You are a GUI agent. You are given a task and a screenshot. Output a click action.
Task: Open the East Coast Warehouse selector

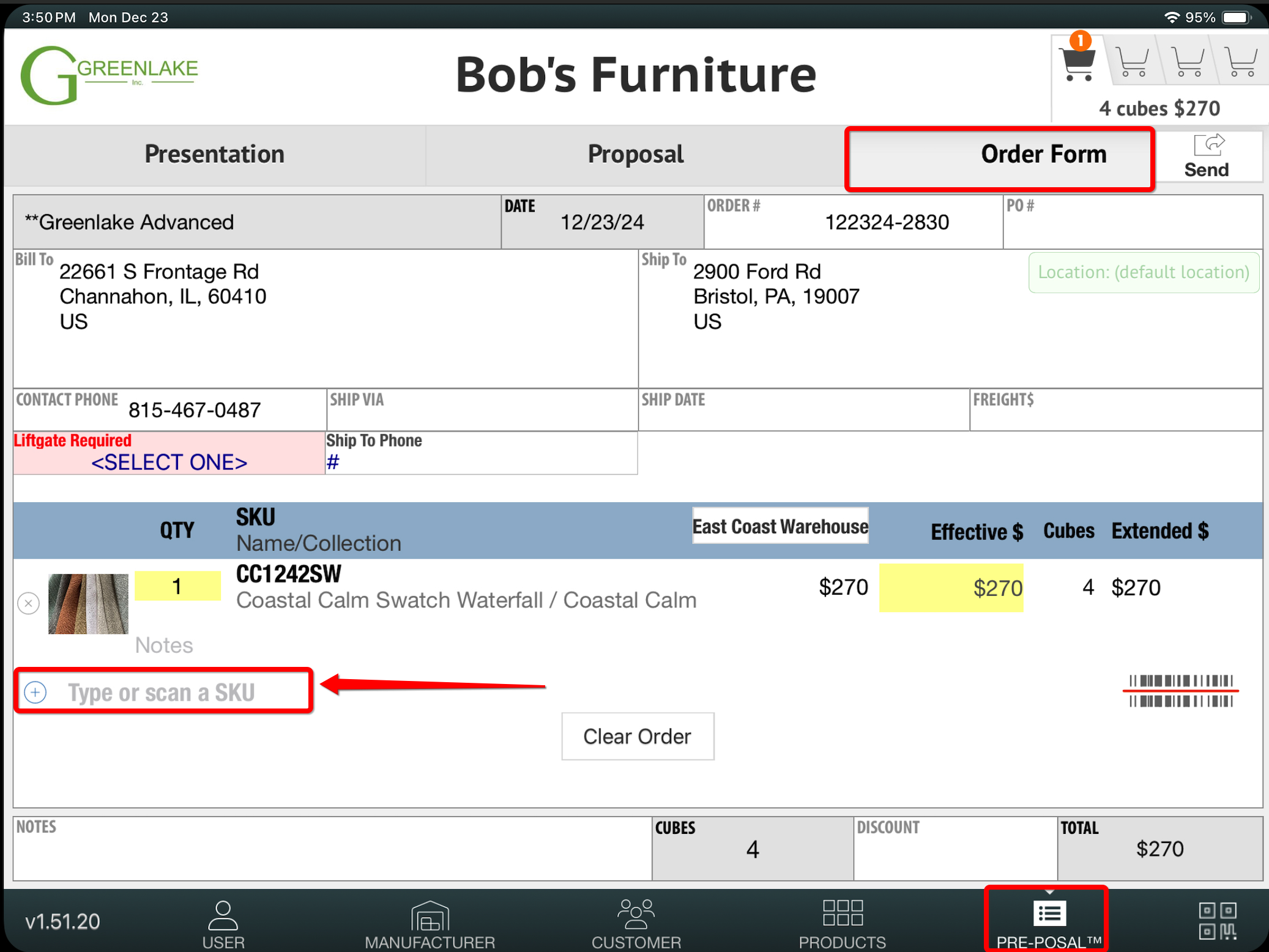coord(780,526)
